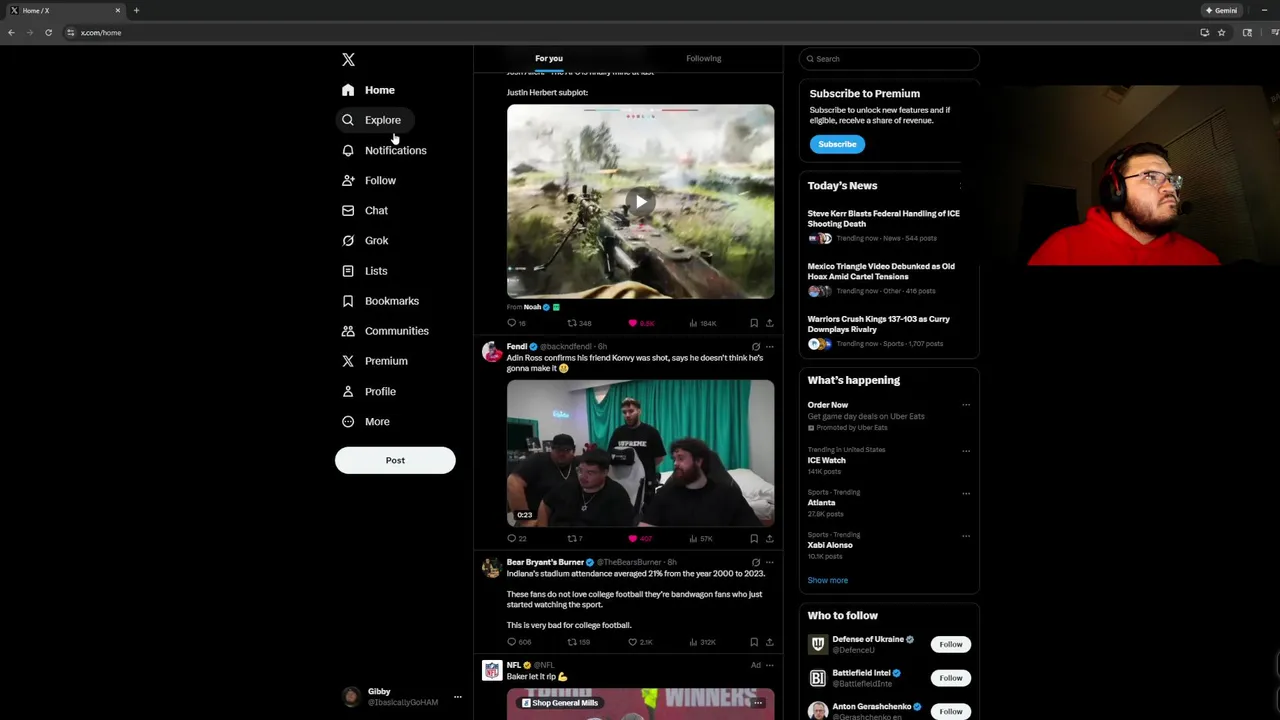1280x720 pixels.
Task: Open Notifications in the sidebar
Action: tap(384, 150)
